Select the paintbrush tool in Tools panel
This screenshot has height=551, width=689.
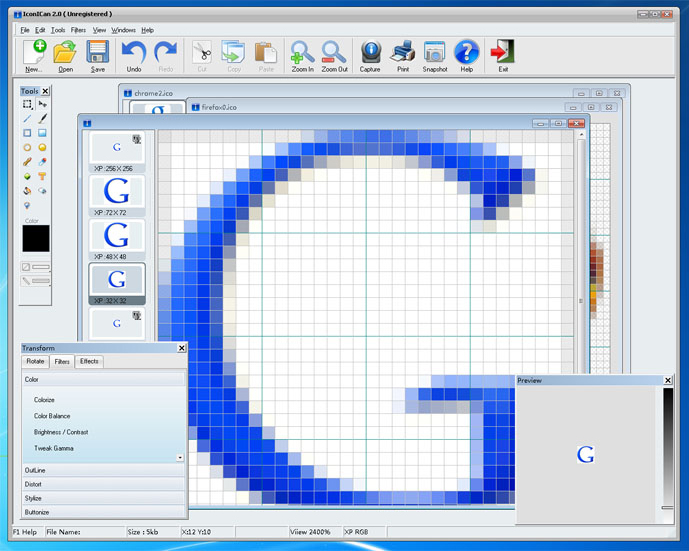click(x=42, y=118)
